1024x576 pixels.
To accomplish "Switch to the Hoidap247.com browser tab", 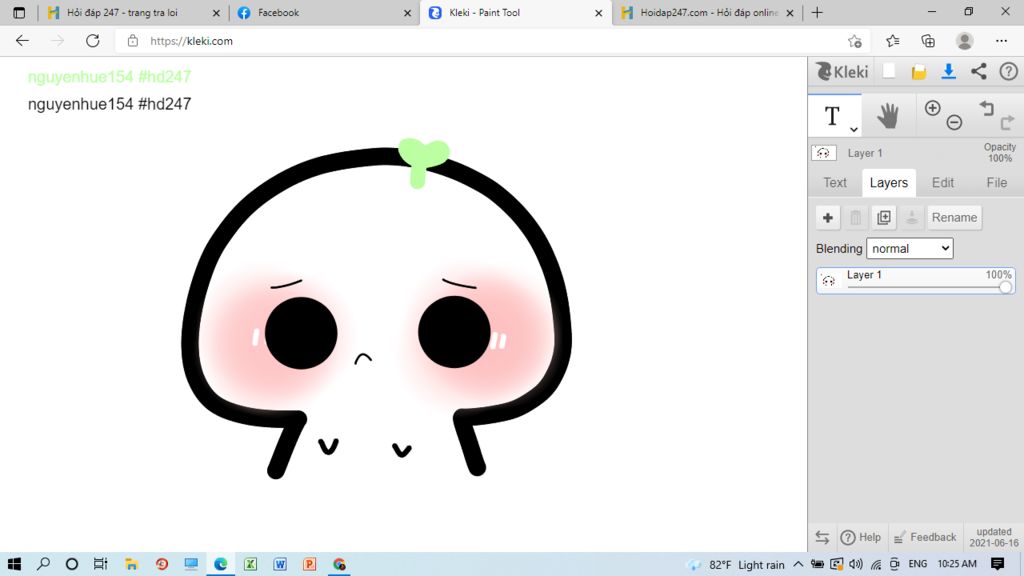I will 709,12.
